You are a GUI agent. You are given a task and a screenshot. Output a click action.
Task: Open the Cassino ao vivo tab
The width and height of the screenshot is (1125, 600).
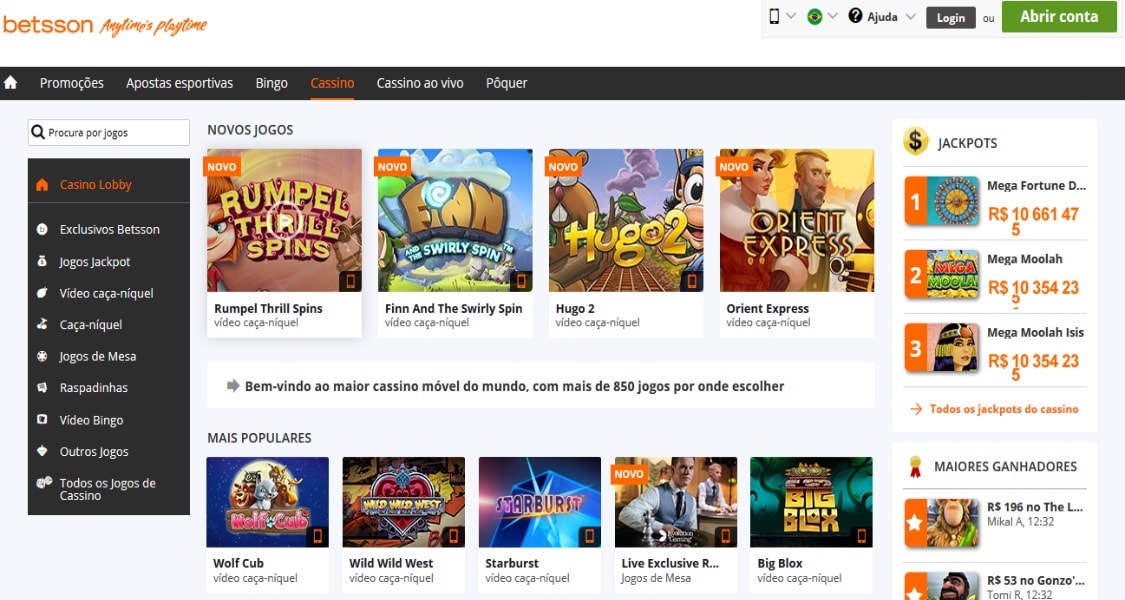click(x=420, y=83)
